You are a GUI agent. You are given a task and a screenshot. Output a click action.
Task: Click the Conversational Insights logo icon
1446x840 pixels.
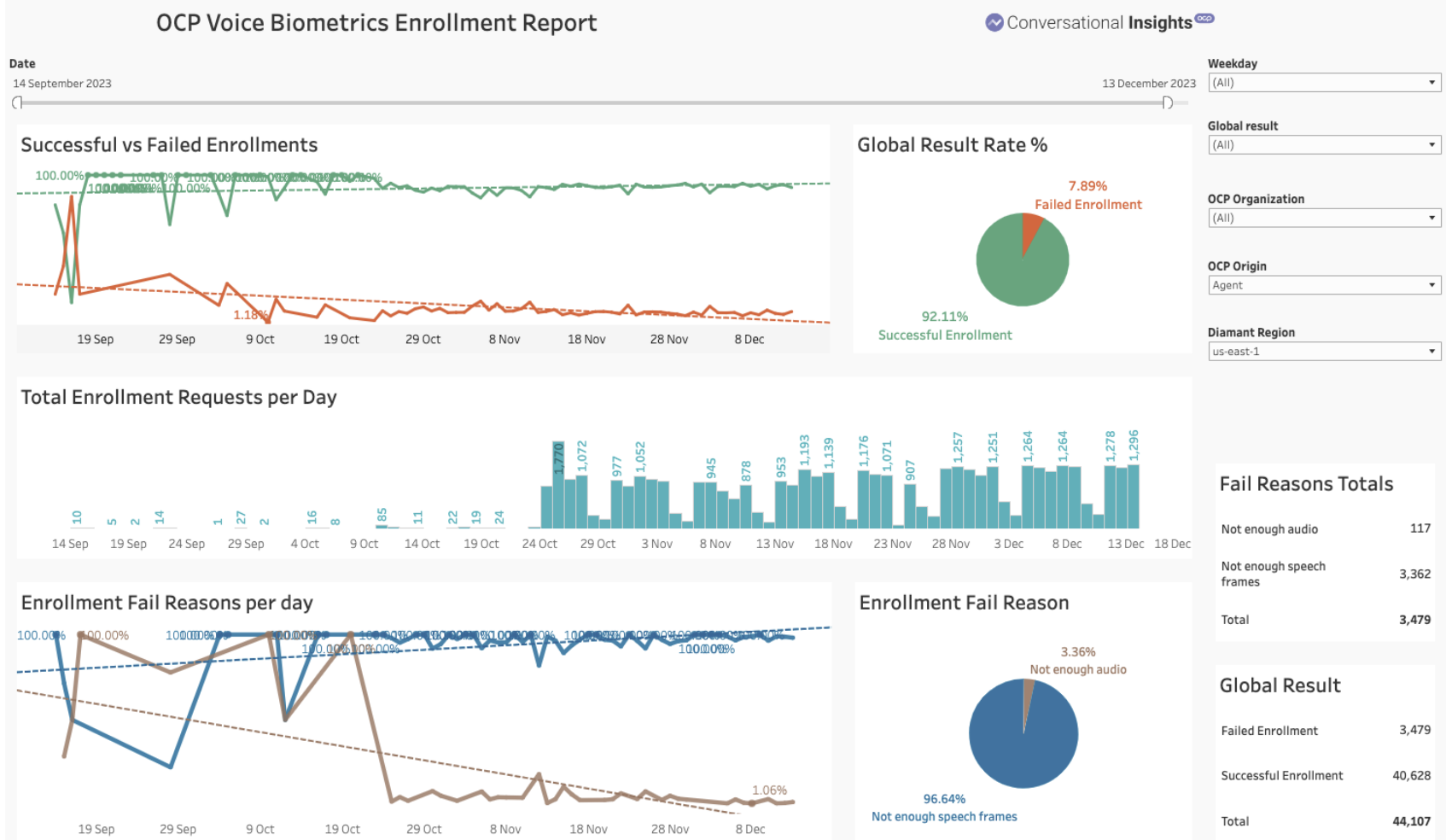[994, 23]
